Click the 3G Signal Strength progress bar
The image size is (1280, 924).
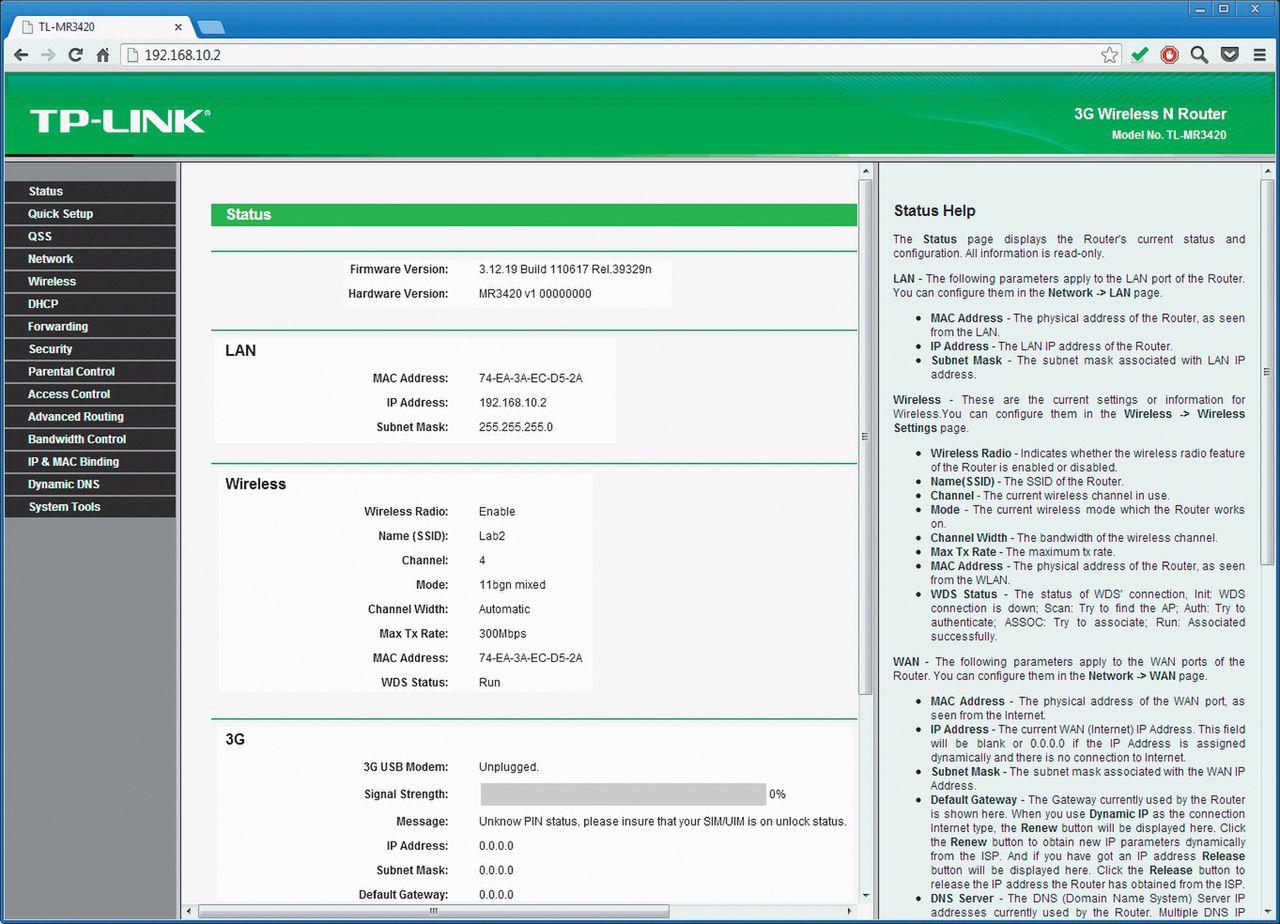pos(623,794)
